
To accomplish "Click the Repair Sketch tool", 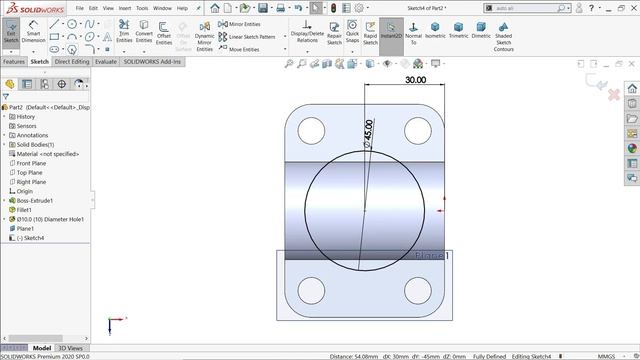I will 334,33.
